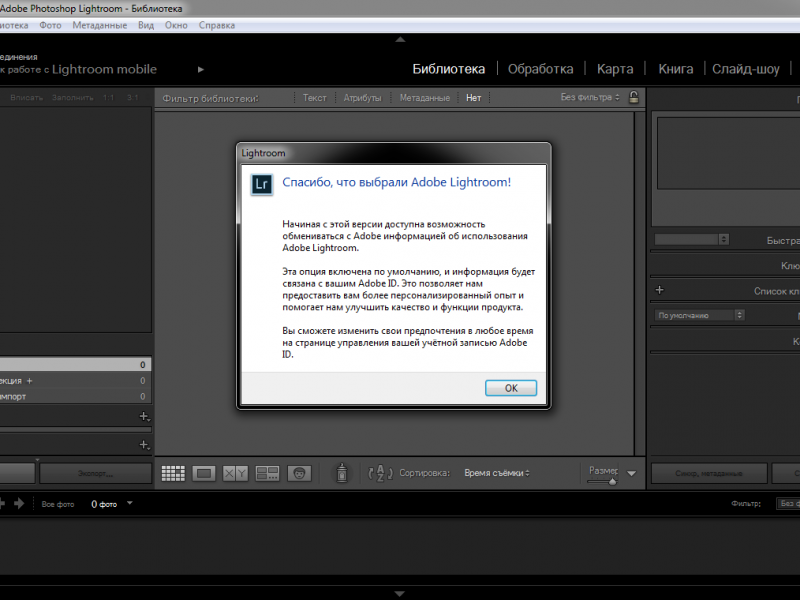Open the Sort order dropdown 'Время съёмки'
Viewport: 800px width, 600px height.
coord(497,473)
